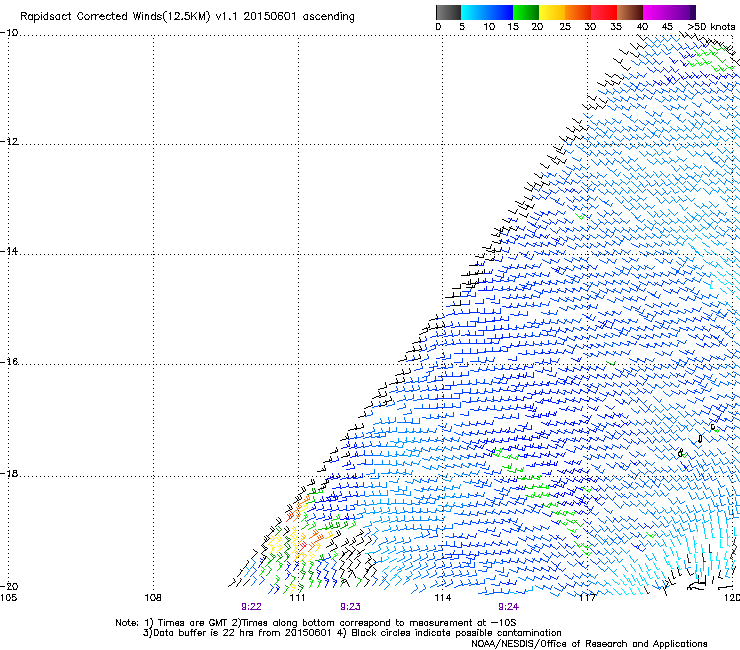
Task: Click the green 15-20 knots legend segment
Action: (x=526, y=12)
